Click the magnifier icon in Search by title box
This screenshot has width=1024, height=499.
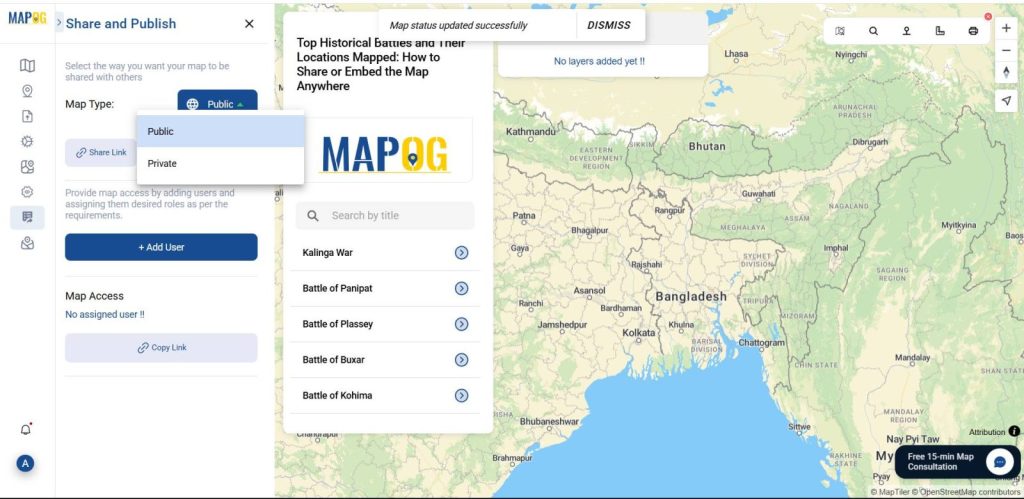(313, 216)
